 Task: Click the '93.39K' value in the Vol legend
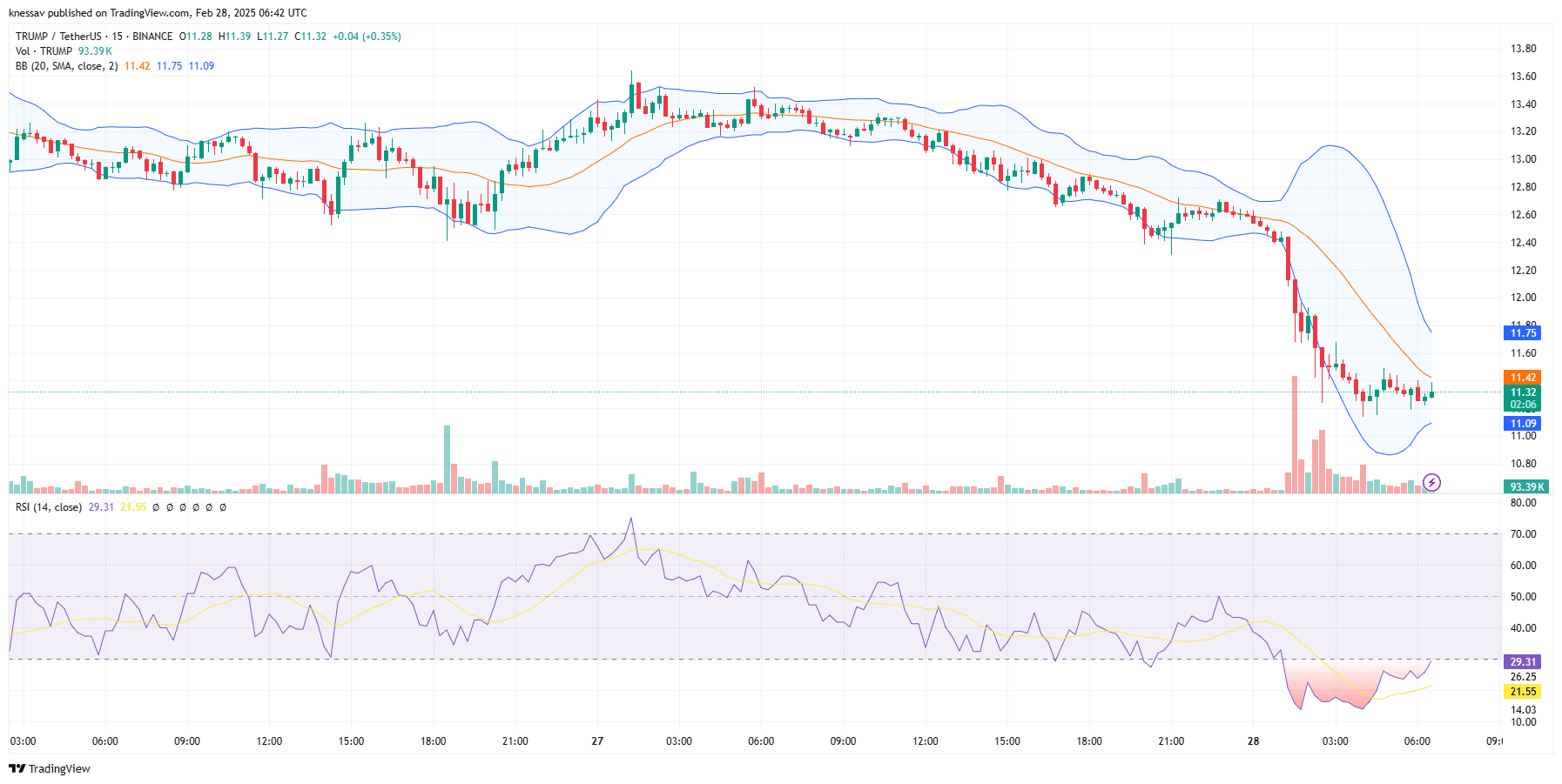click(x=95, y=51)
